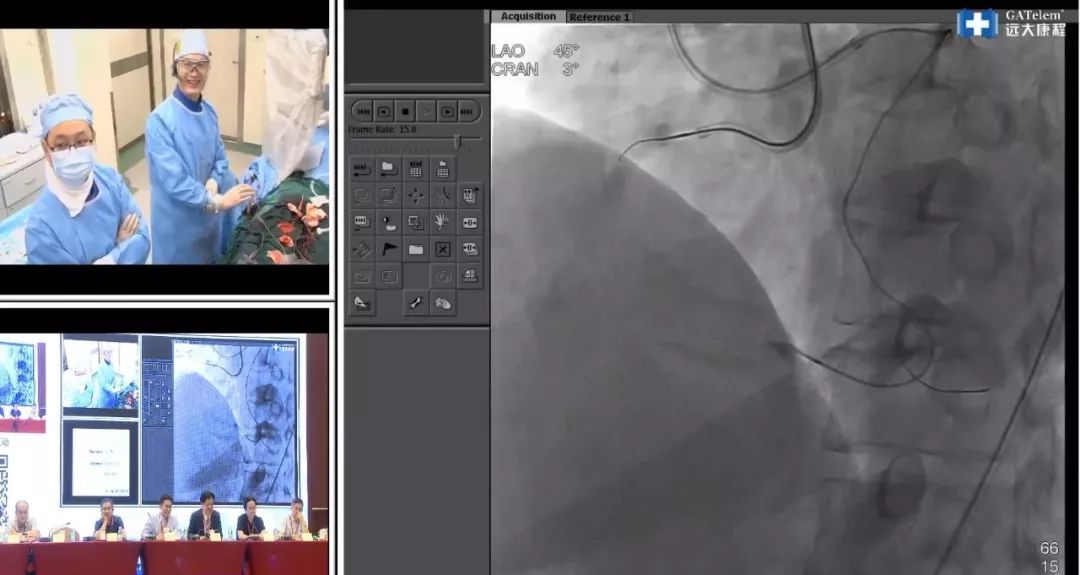Click the vessel branch analysis icon
The width and height of the screenshot is (1080, 575).
[443, 196]
